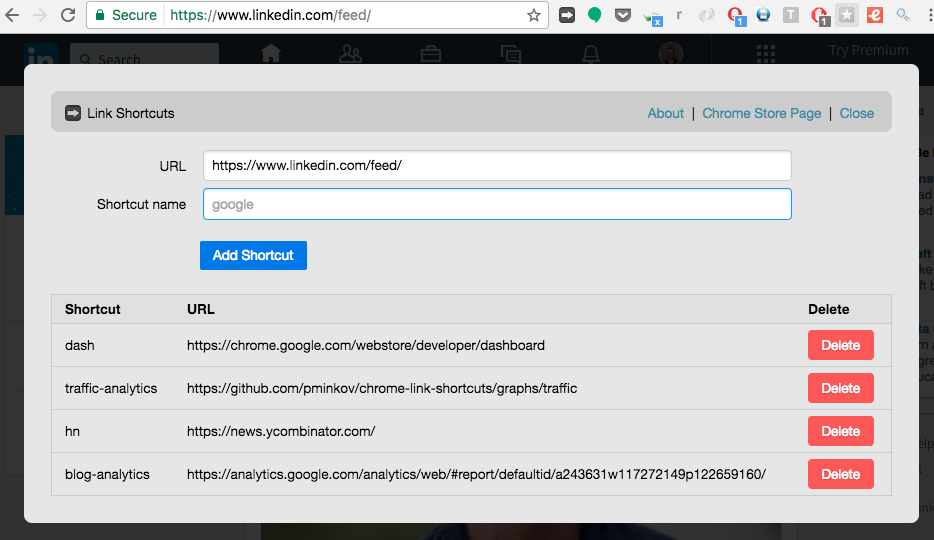
Task: Delete the 'dash' shortcut
Action: click(x=840, y=345)
